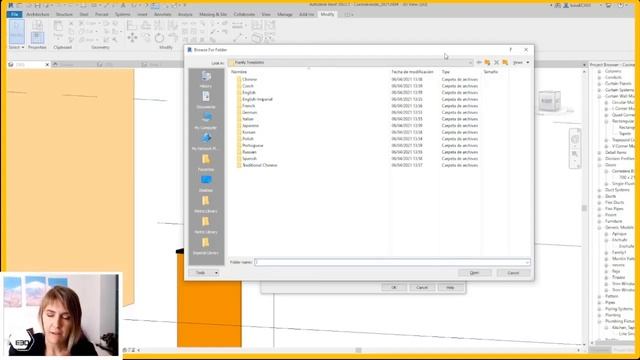Click the help question mark in dialog

[510, 49]
